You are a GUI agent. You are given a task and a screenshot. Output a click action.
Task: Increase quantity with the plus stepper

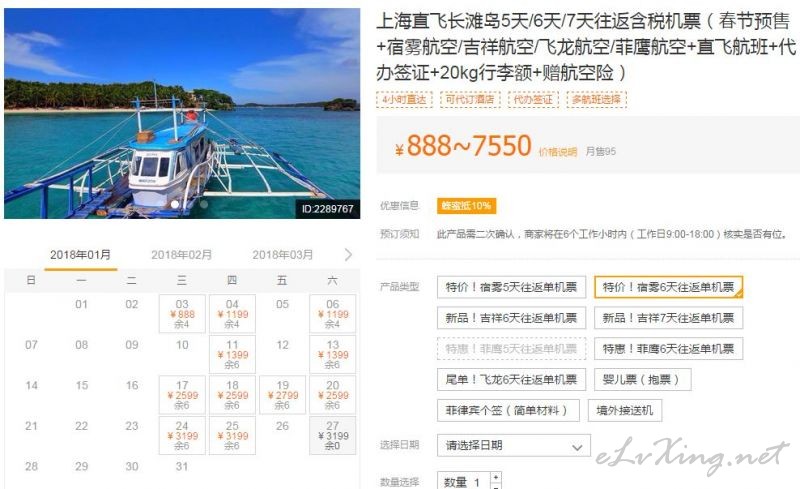[x=496, y=477]
